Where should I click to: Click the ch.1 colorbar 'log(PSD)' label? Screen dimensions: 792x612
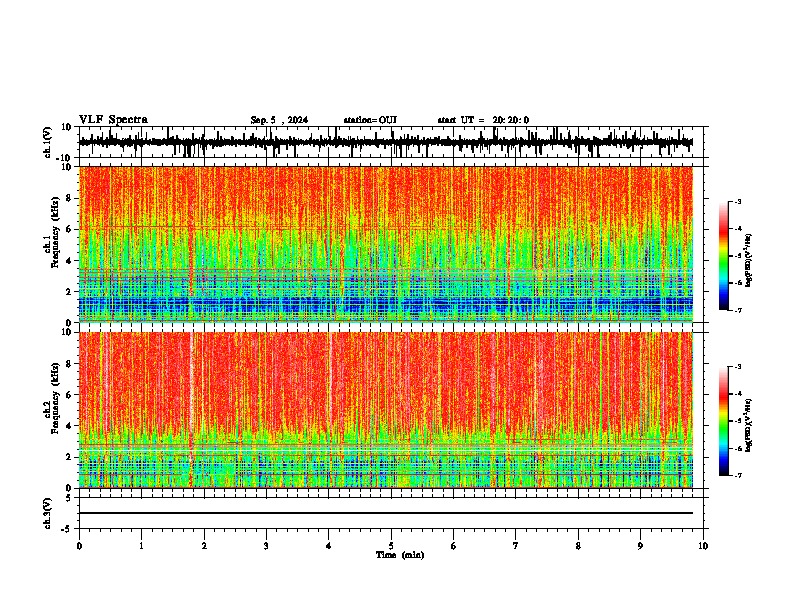click(749, 260)
